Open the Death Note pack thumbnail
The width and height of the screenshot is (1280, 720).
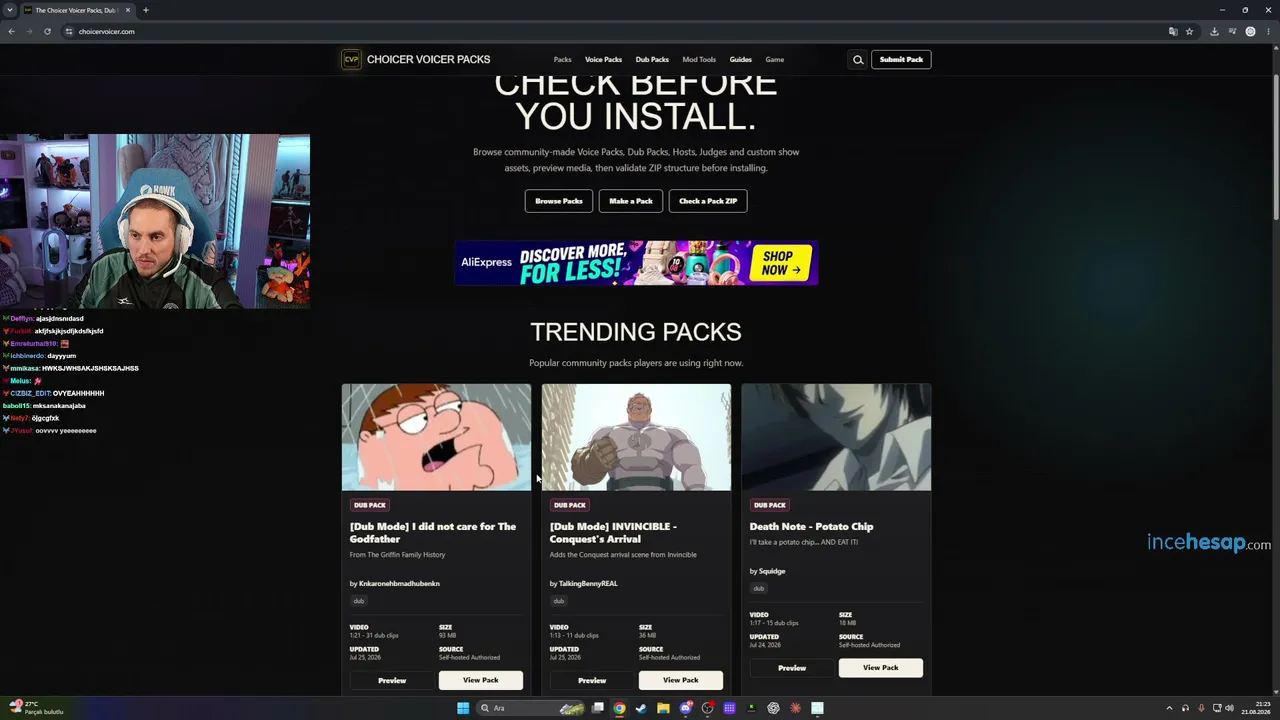(x=836, y=437)
